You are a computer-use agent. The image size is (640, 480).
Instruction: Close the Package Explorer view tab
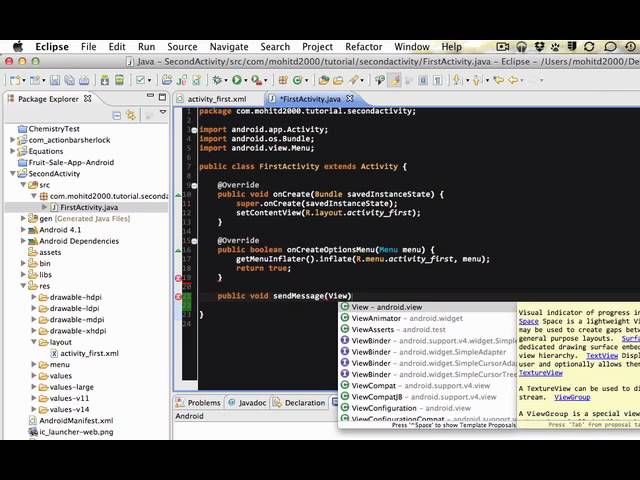click(87, 98)
